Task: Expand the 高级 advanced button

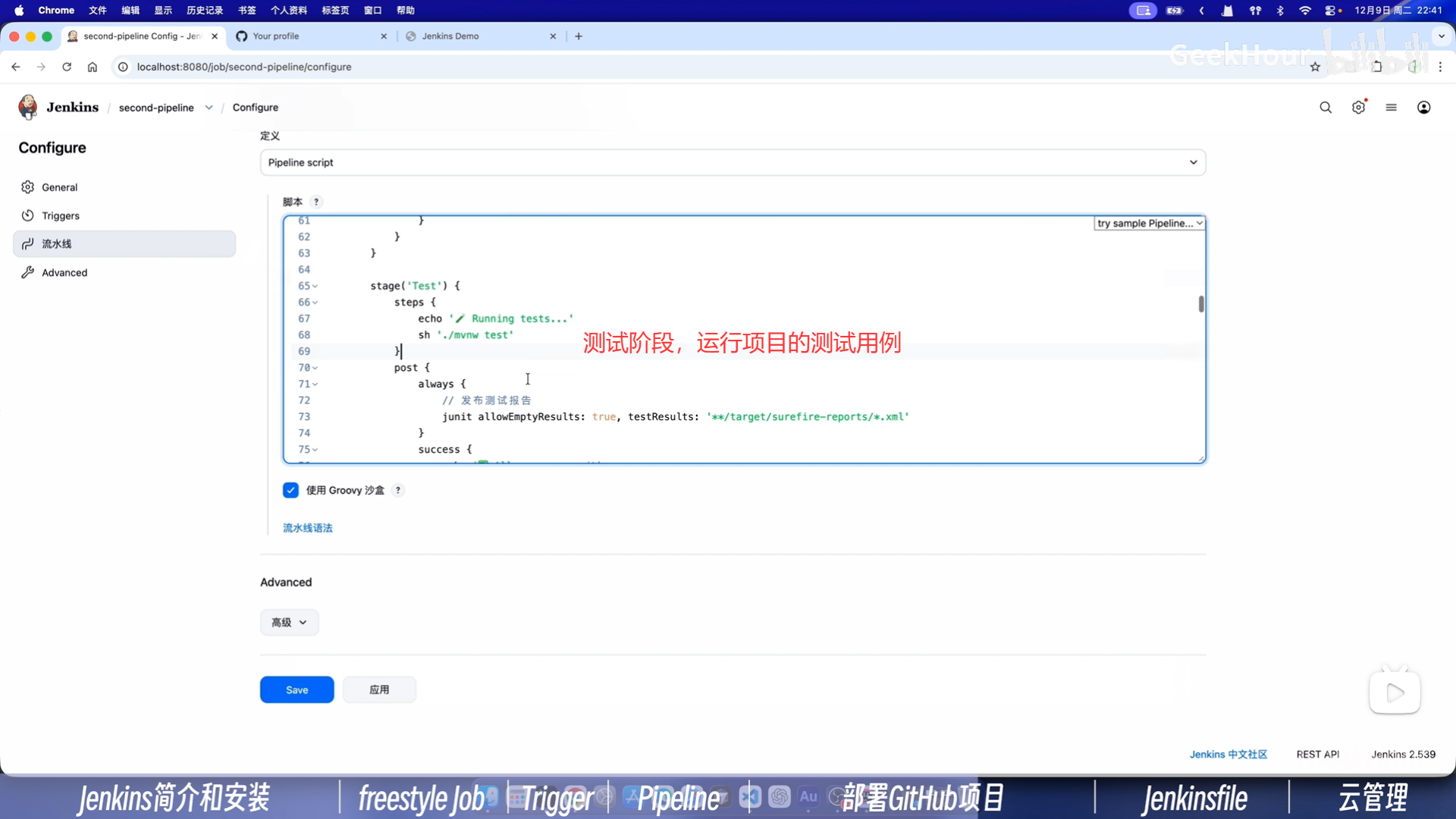Action: click(289, 623)
